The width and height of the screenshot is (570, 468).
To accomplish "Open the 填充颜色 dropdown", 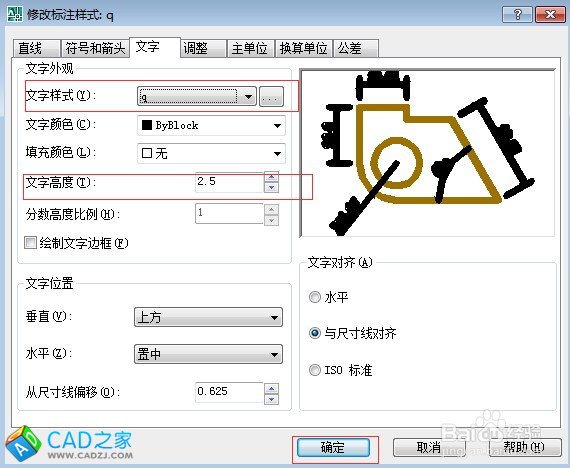I will 211,153.
